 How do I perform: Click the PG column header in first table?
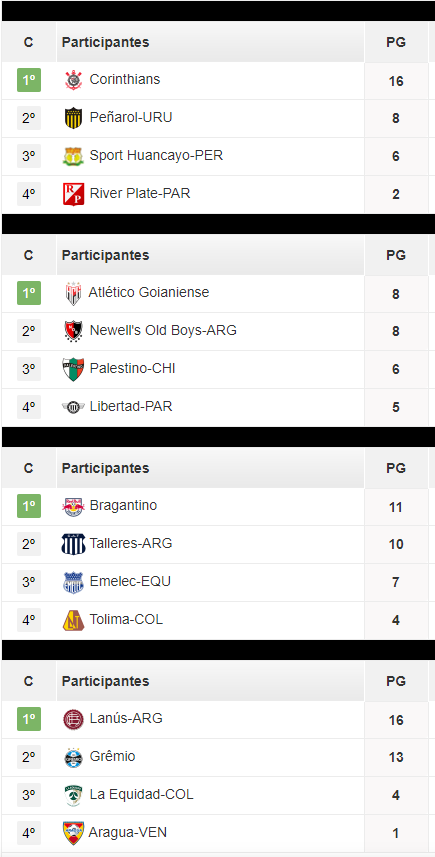pos(396,43)
